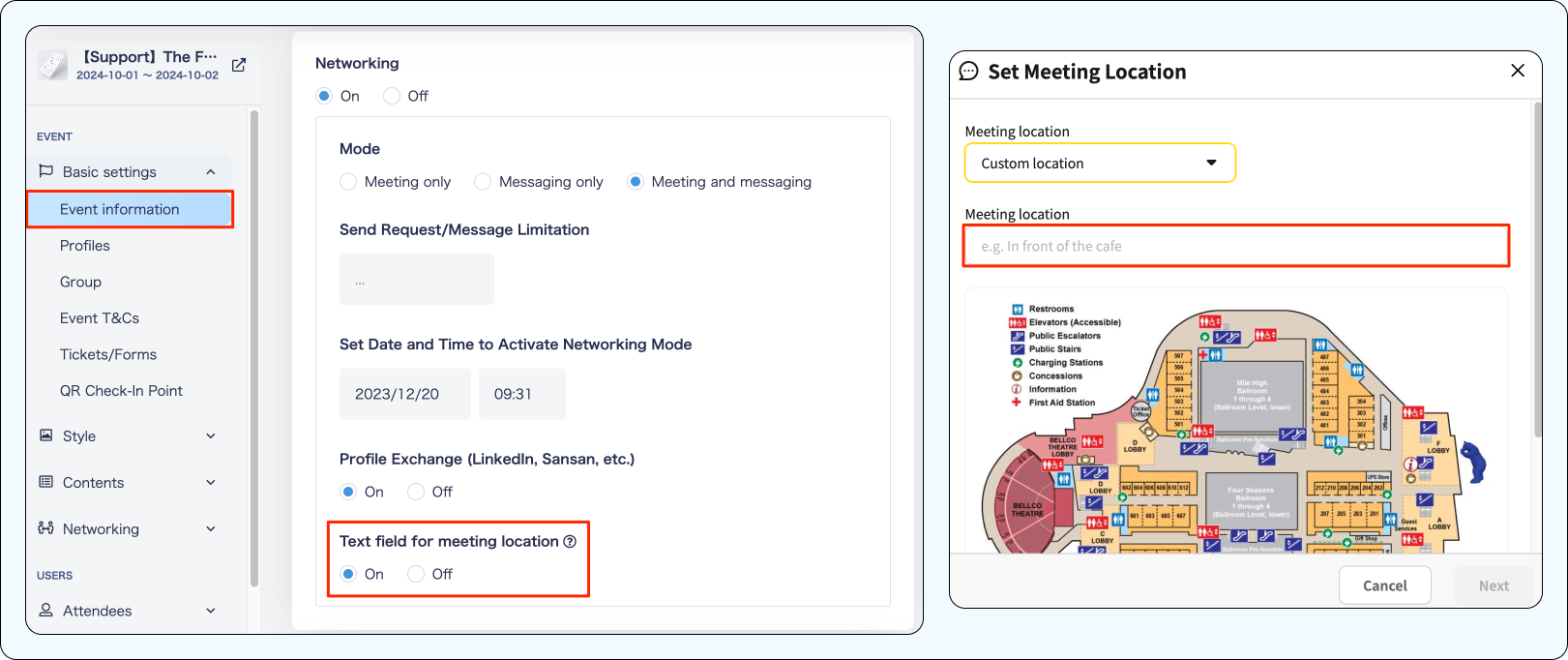Click chat bubble icon in Set Meeting Location
Image resolution: width=1568 pixels, height=660 pixels.
click(x=968, y=72)
